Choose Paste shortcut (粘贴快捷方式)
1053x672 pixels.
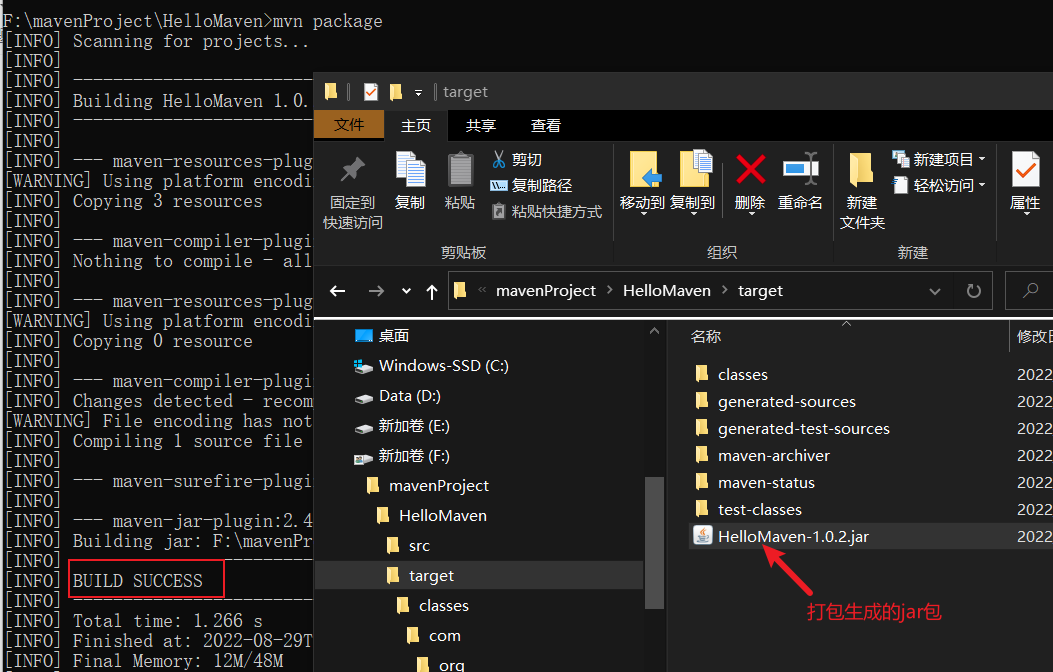tap(547, 211)
